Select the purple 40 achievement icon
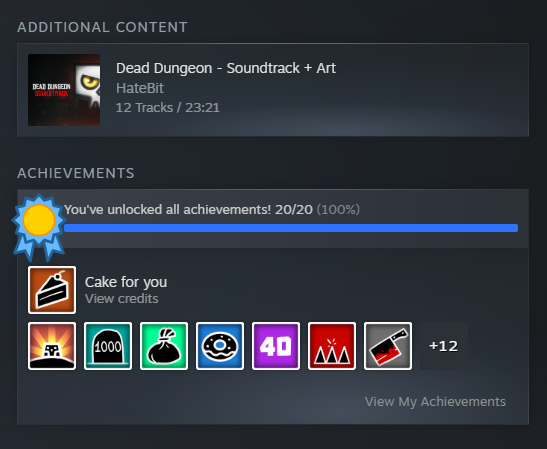 (276, 346)
